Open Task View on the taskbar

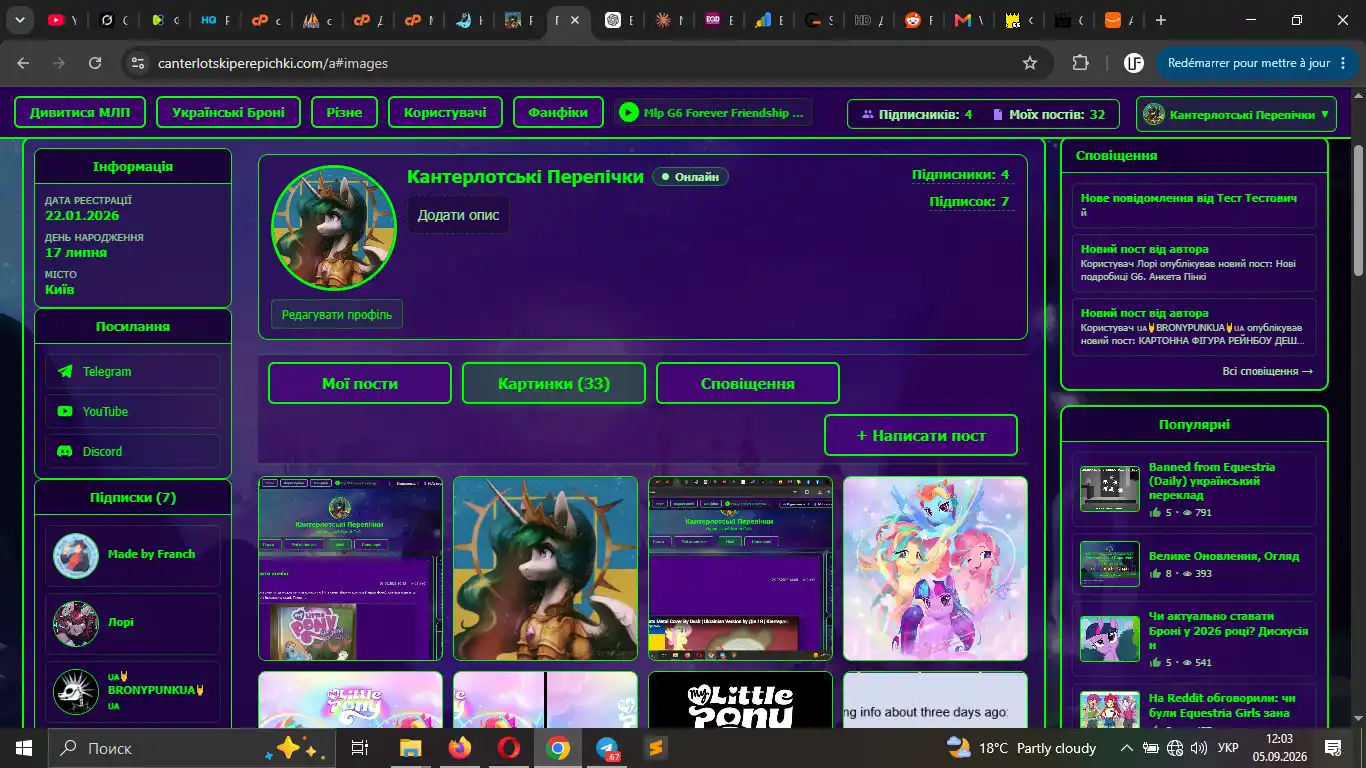coord(360,748)
